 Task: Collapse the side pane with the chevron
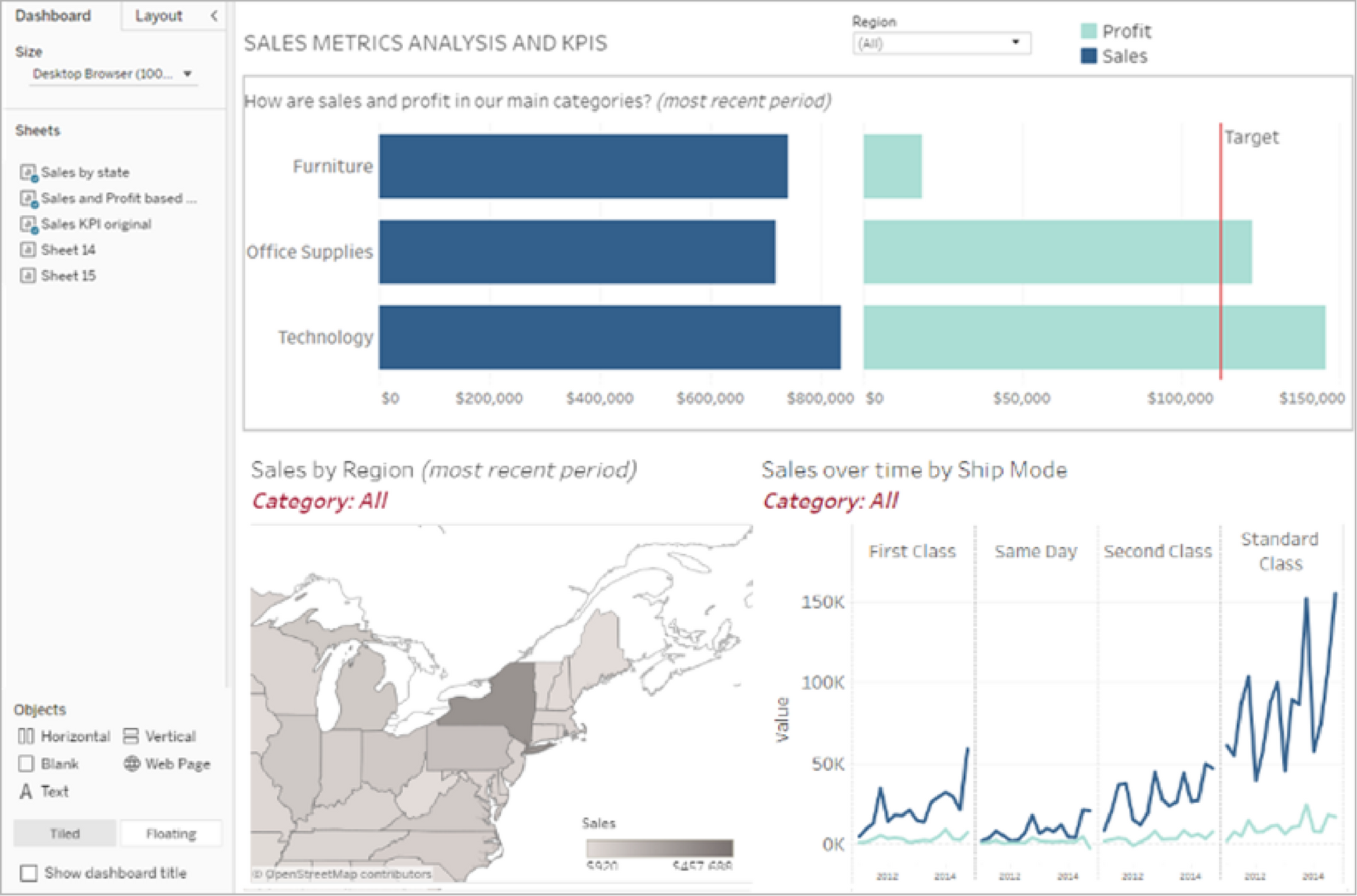pos(214,16)
